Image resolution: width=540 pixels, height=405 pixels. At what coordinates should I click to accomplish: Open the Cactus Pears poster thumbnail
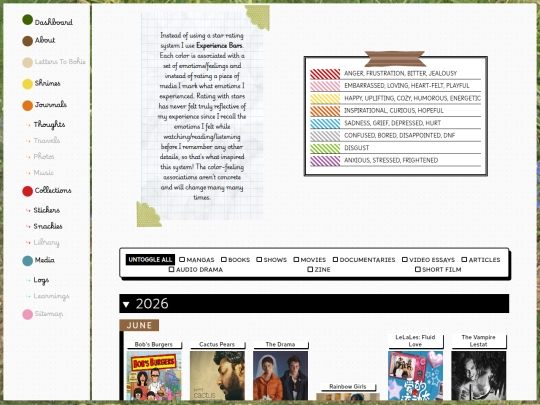(x=217, y=376)
